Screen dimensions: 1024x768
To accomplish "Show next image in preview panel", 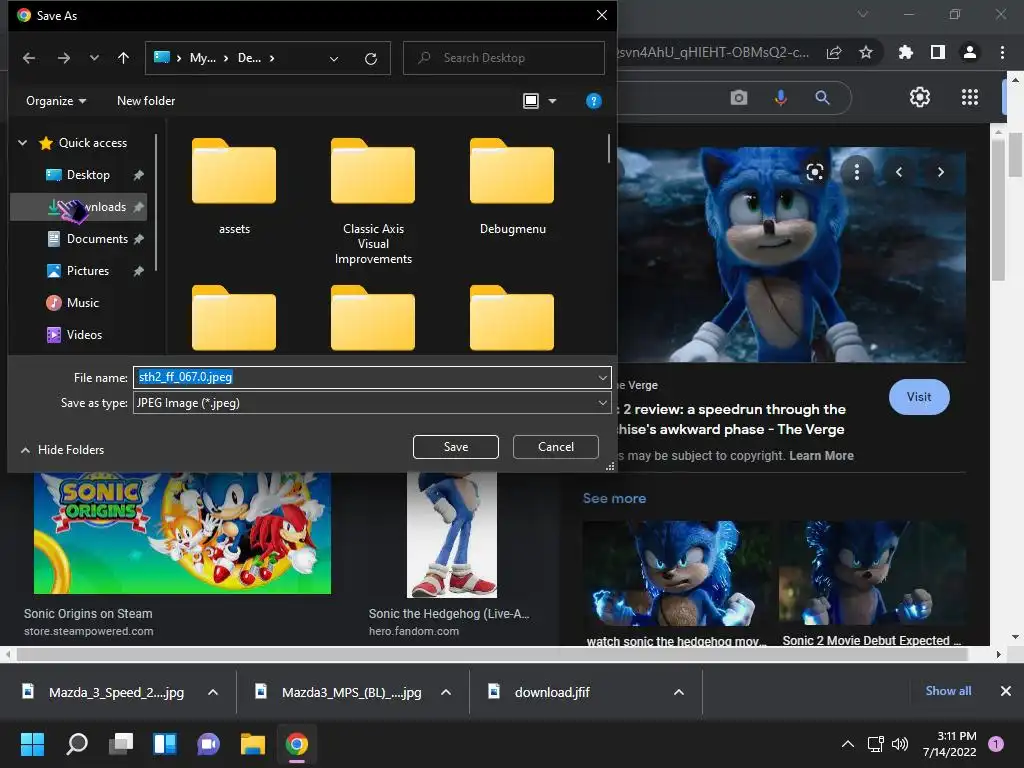I will click(x=940, y=172).
